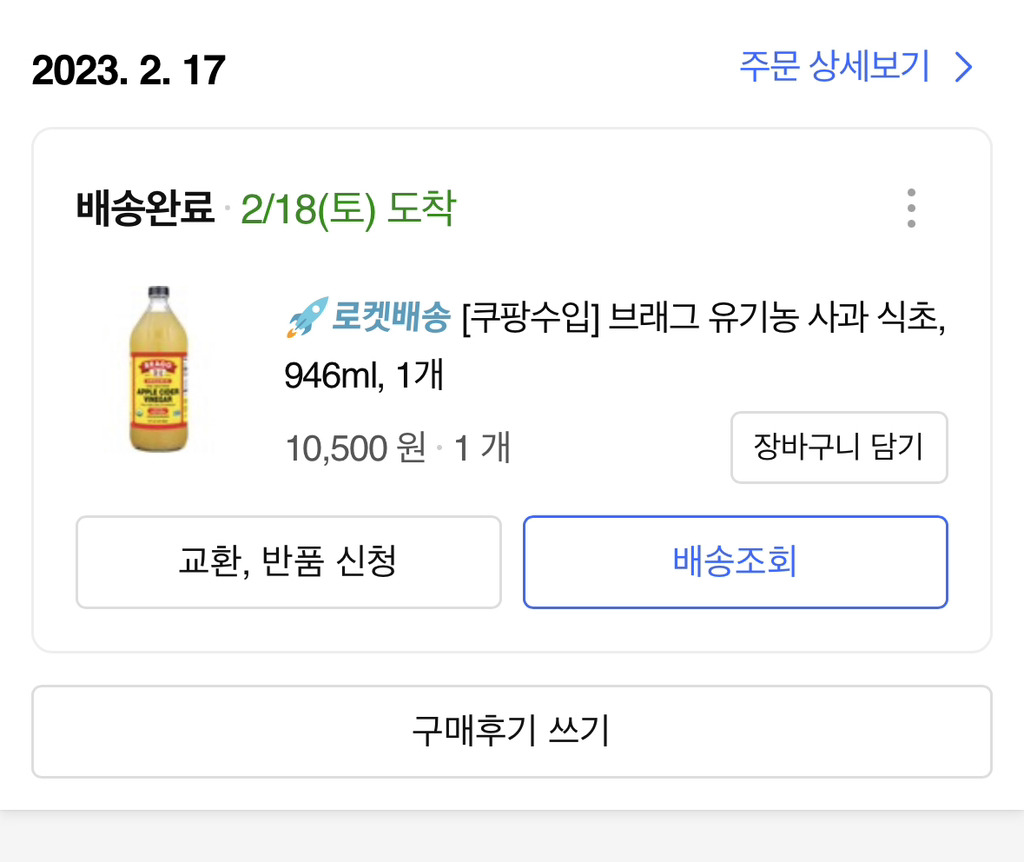Select the 교환, 반품 신청 button

(288, 561)
